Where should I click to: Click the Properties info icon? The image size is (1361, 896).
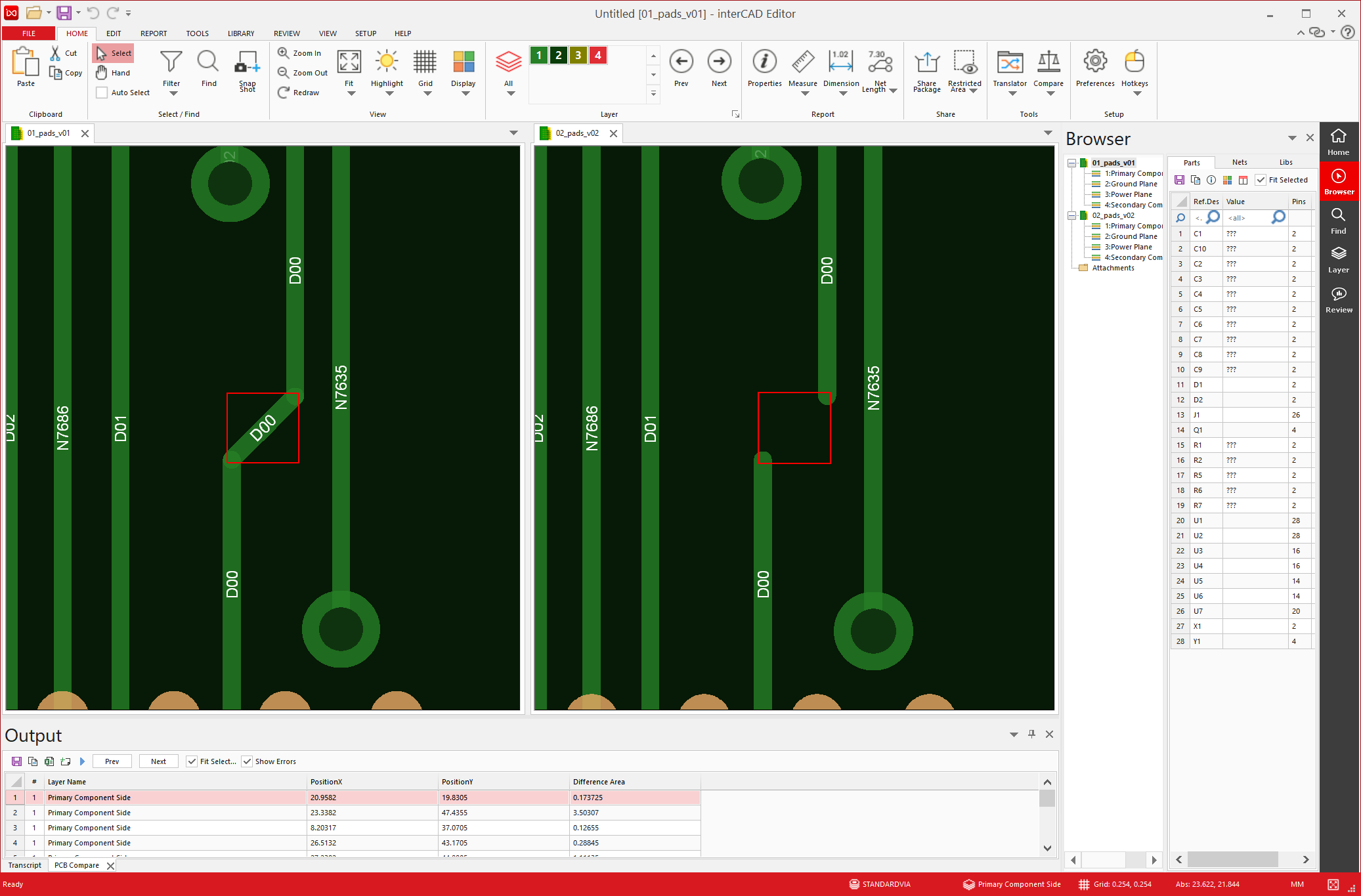[x=764, y=62]
